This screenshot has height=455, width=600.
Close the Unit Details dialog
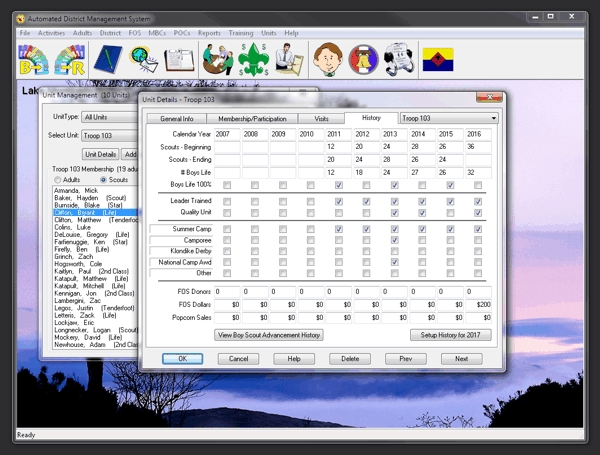coord(489,97)
